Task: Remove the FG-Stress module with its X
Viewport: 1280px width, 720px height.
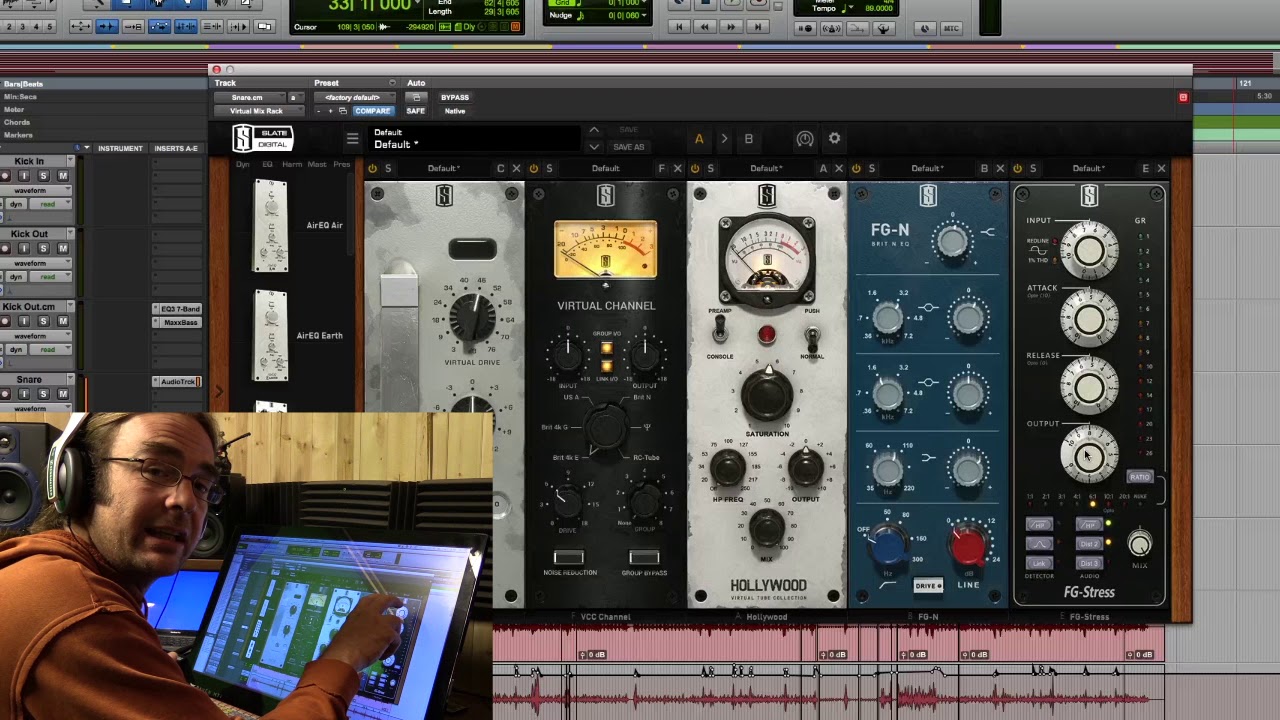Action: click(x=1161, y=168)
